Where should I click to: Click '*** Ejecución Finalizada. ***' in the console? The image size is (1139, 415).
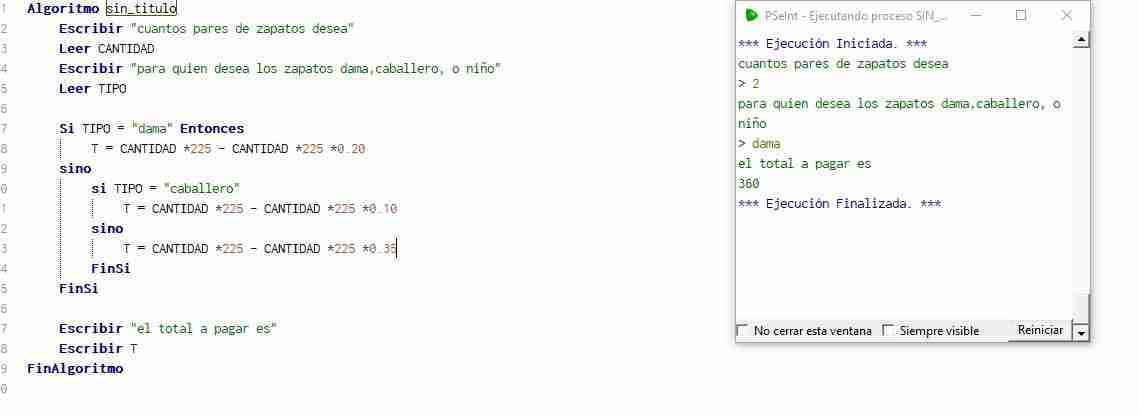coord(840,204)
